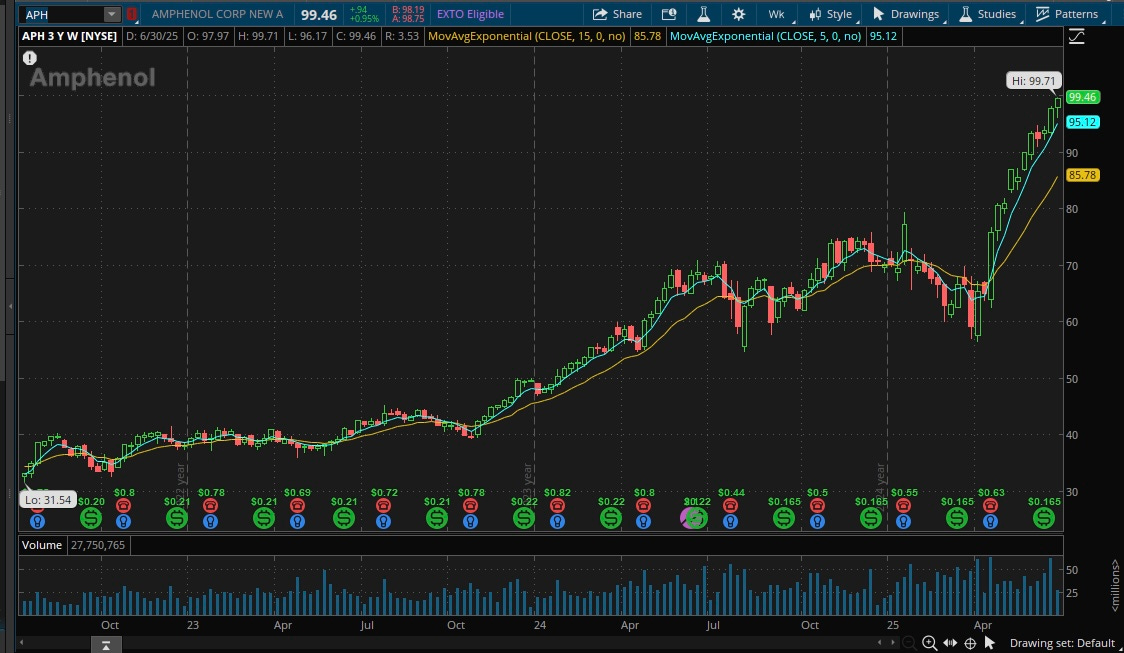1124x653 pixels.
Task: Click the chart line icon at top right
Action: 1077,37
